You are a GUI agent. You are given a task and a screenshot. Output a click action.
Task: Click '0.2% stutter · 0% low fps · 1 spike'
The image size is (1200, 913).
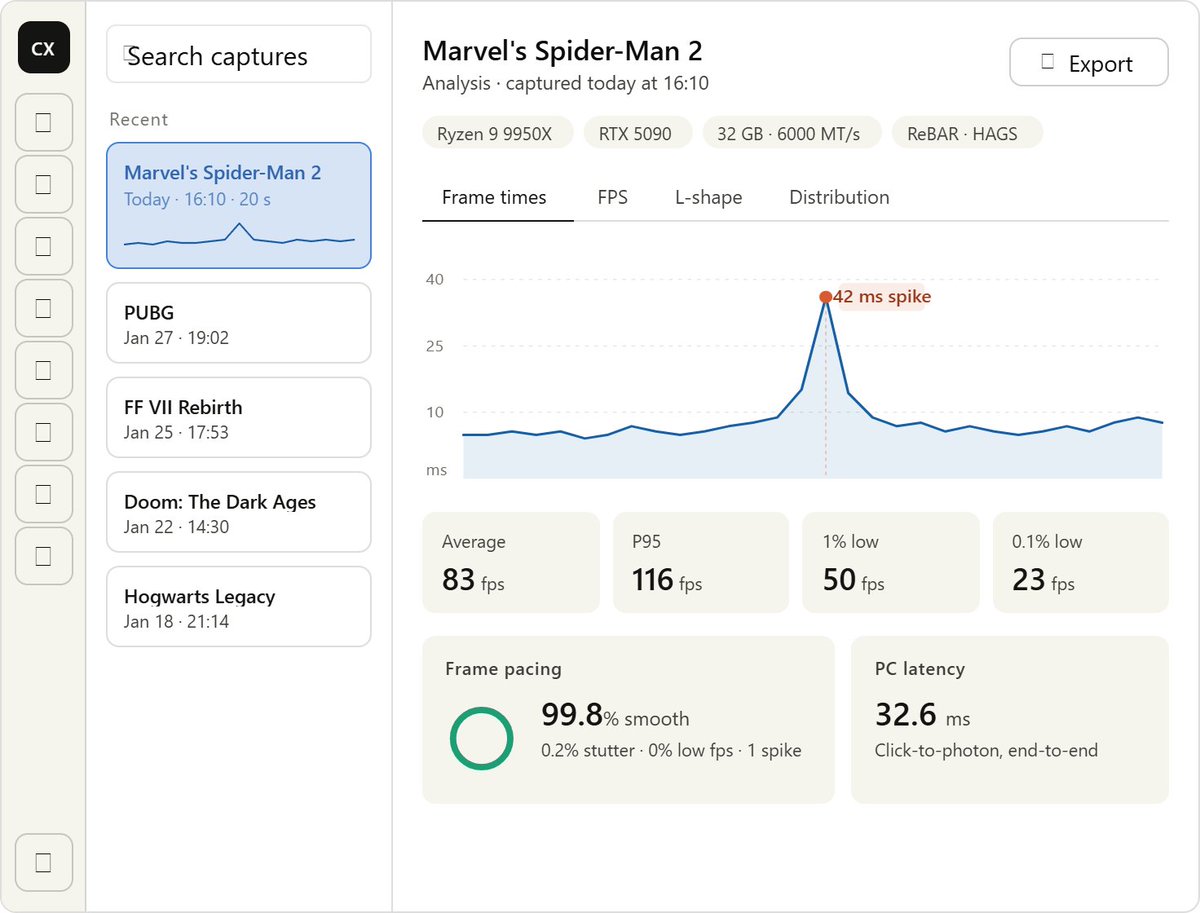tap(671, 750)
